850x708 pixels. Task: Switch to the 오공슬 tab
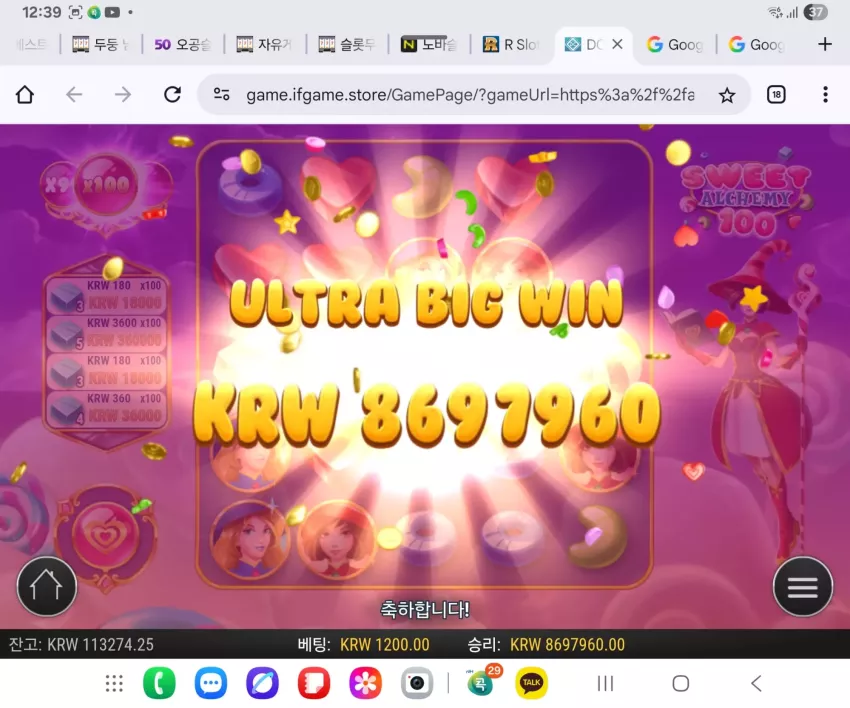(x=183, y=44)
